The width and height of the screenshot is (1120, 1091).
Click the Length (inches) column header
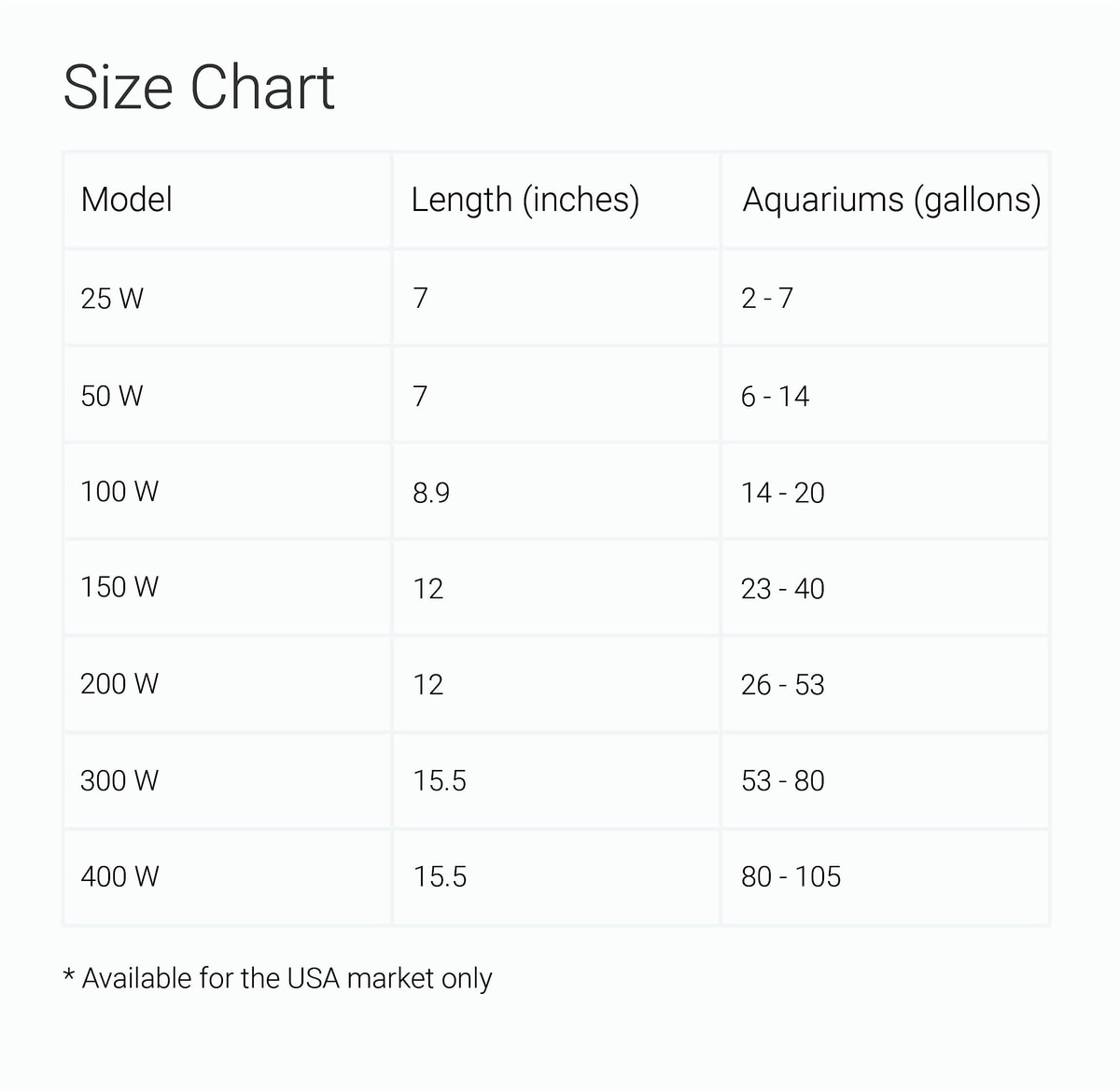525,200
